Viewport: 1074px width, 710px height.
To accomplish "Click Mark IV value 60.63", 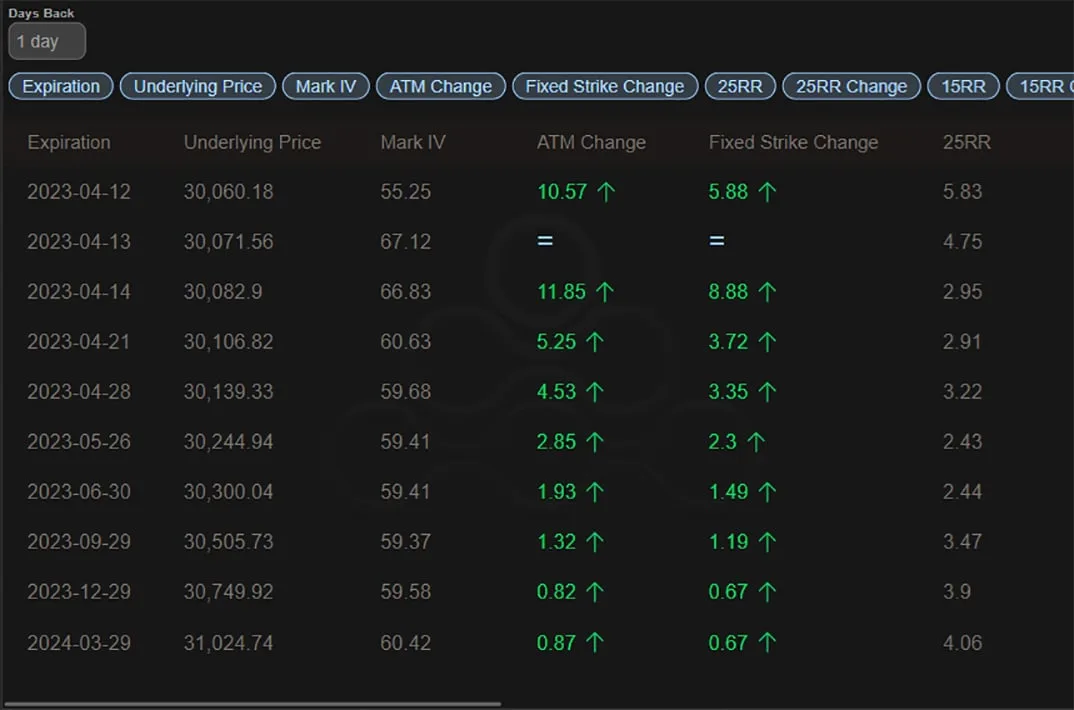I will coord(405,342).
